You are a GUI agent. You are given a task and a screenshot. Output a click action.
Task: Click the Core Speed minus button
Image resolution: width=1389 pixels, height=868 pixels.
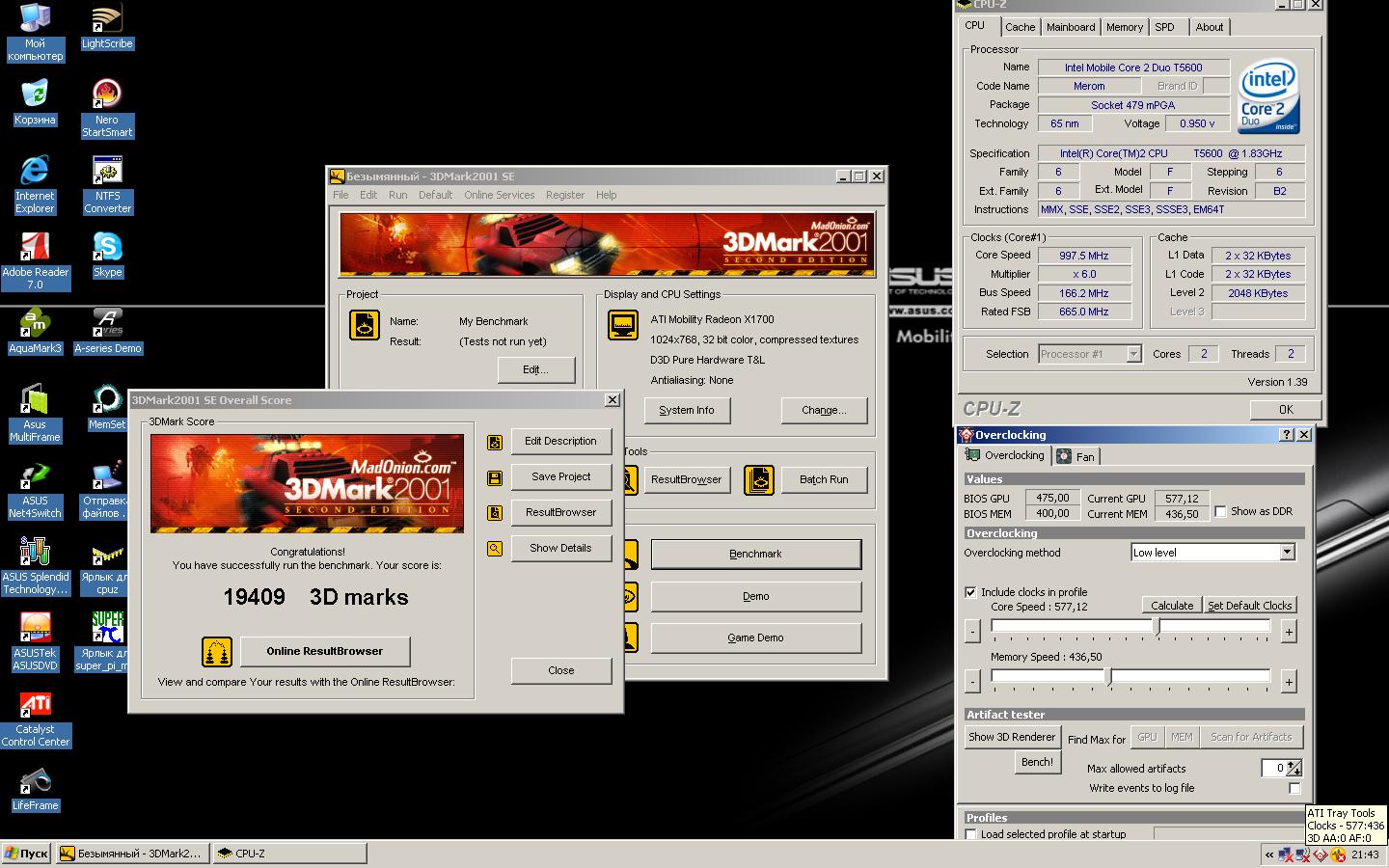click(x=972, y=632)
